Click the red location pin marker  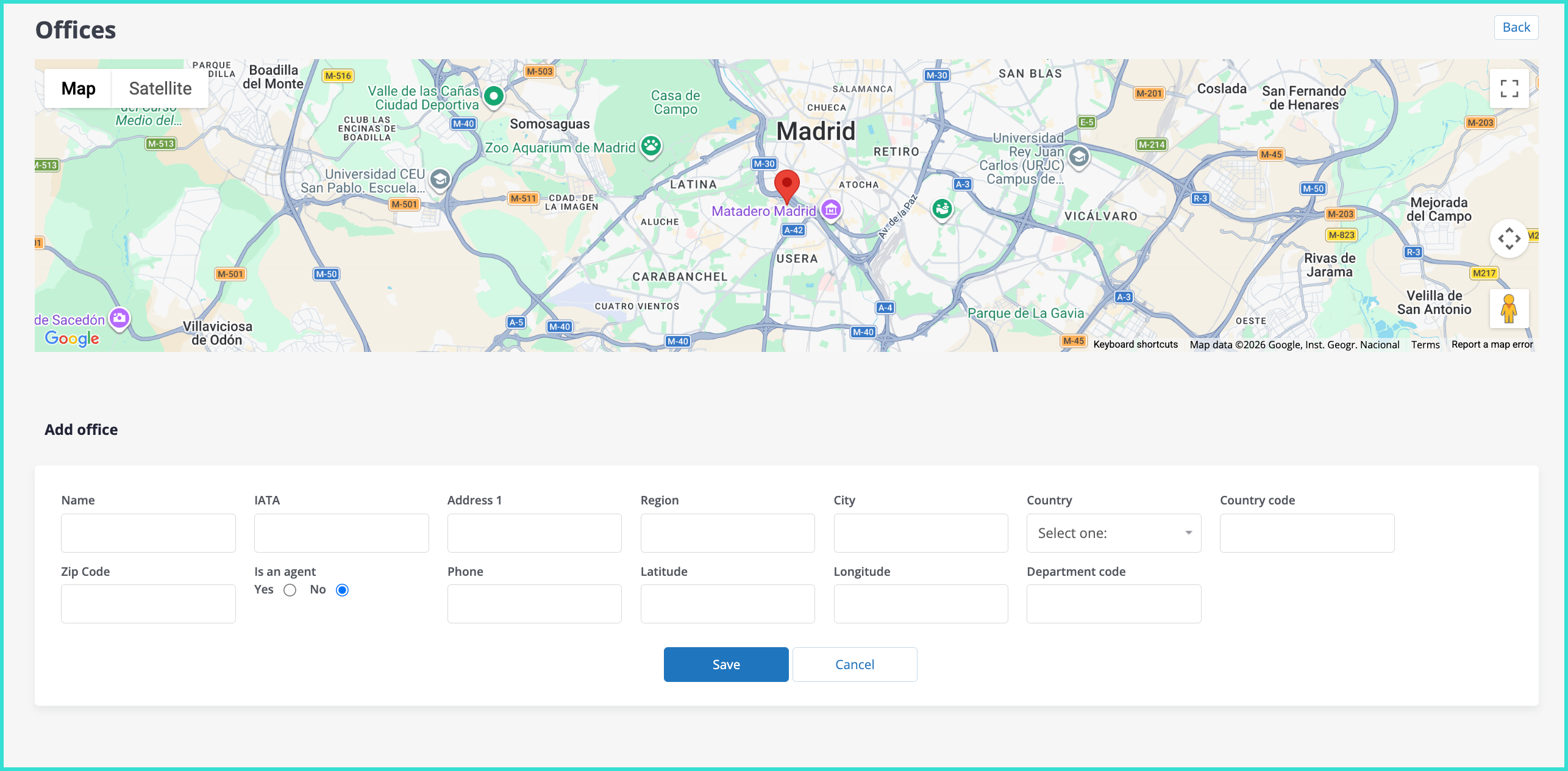tap(786, 185)
